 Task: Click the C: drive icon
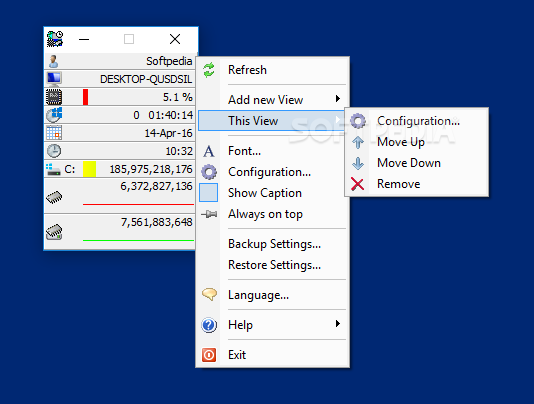point(53,169)
